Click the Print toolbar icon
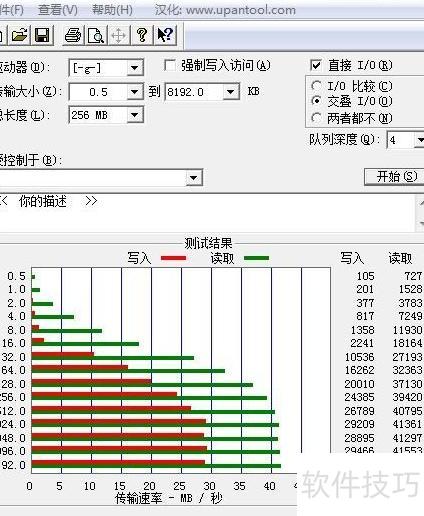This screenshot has height=516, width=424. 73,35
